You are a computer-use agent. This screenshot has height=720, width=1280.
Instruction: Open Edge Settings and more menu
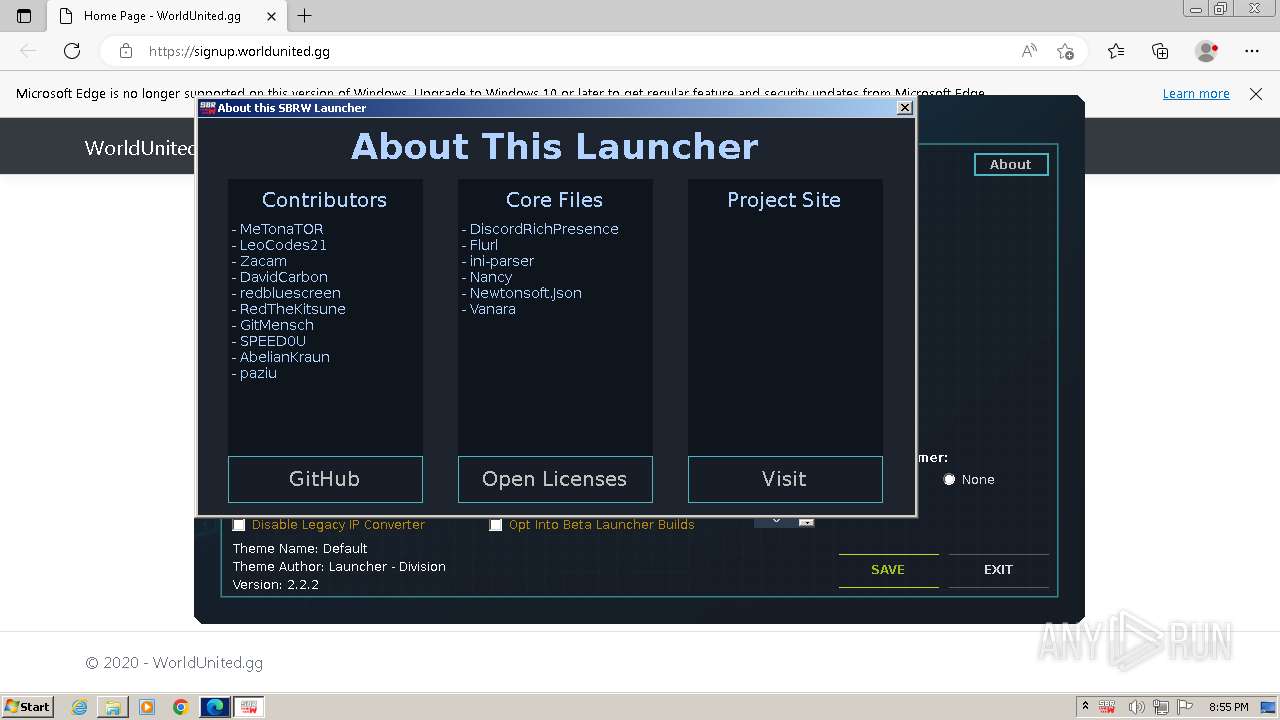click(1252, 51)
